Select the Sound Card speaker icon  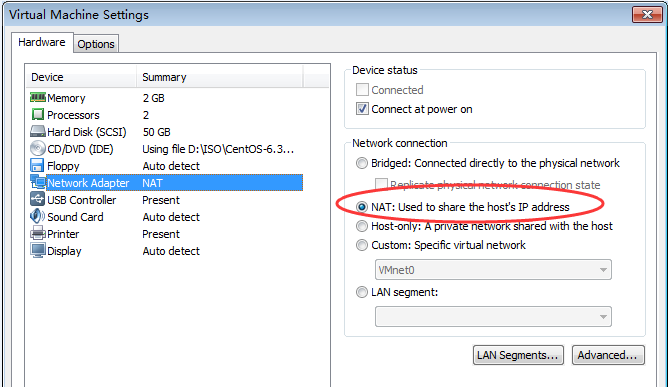click(x=37, y=216)
